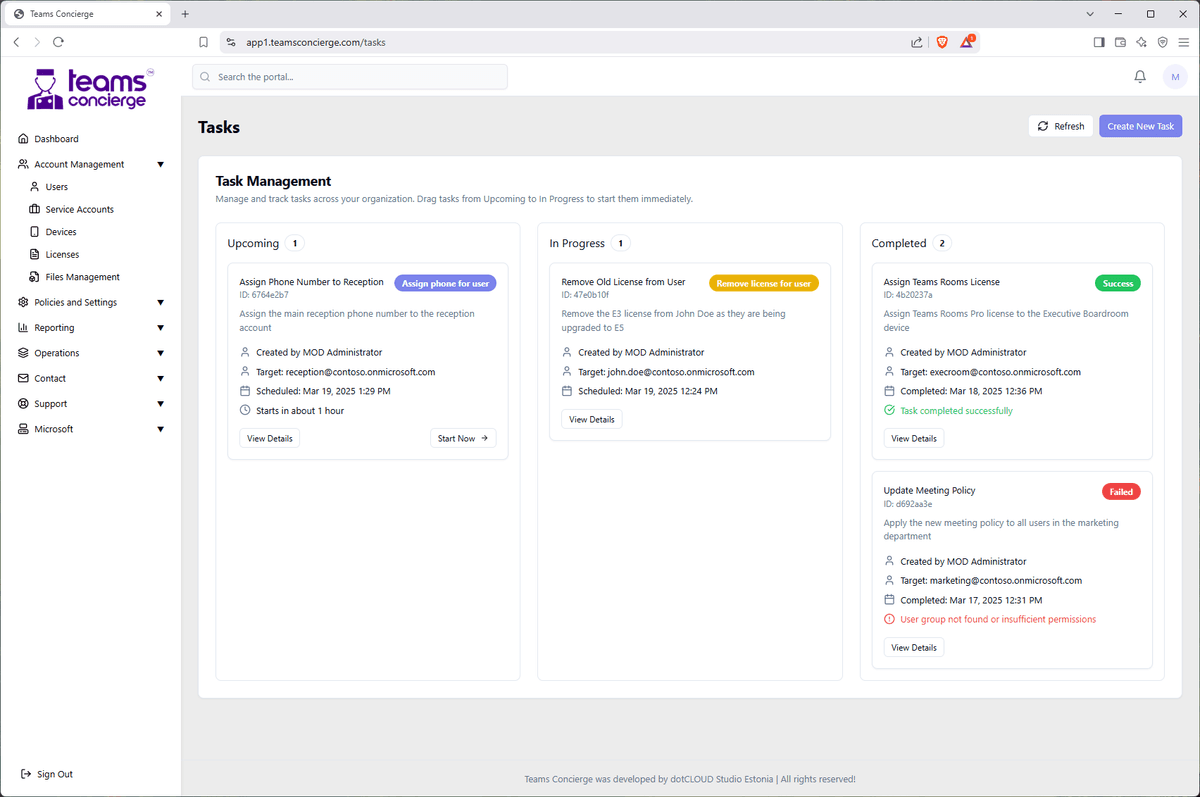Expand the Policies and Settings menu
Screen dimensions: 1200x797
pyautogui.click(x=160, y=302)
